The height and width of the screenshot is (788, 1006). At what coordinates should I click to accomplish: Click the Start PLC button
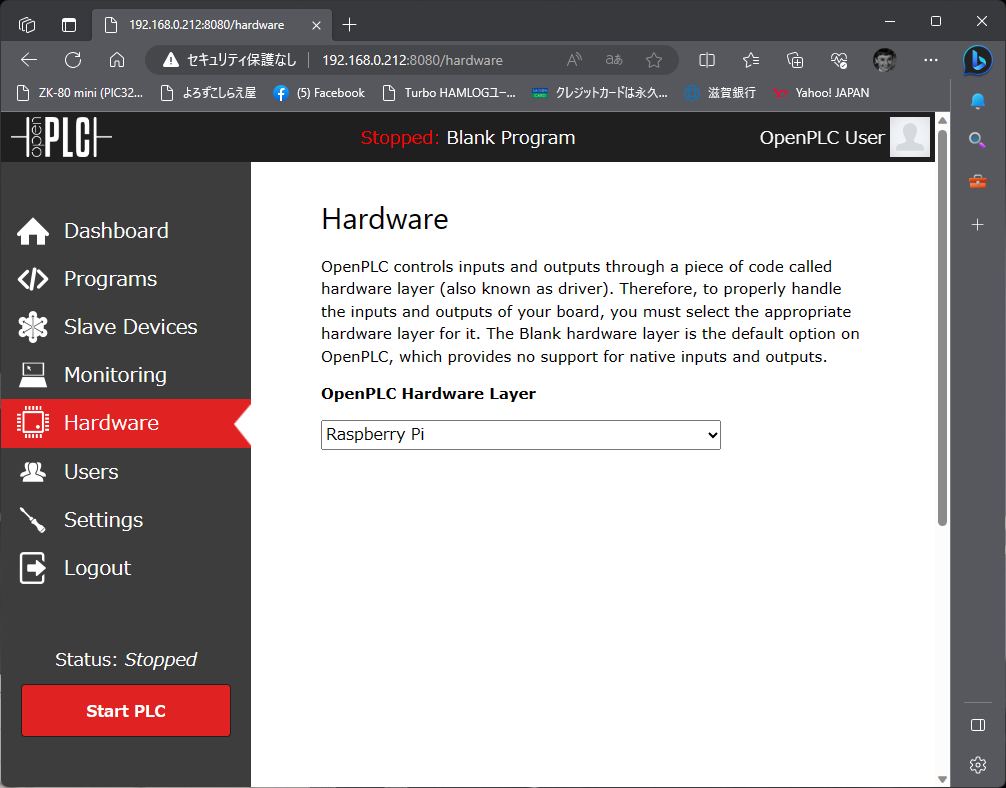tap(126, 710)
